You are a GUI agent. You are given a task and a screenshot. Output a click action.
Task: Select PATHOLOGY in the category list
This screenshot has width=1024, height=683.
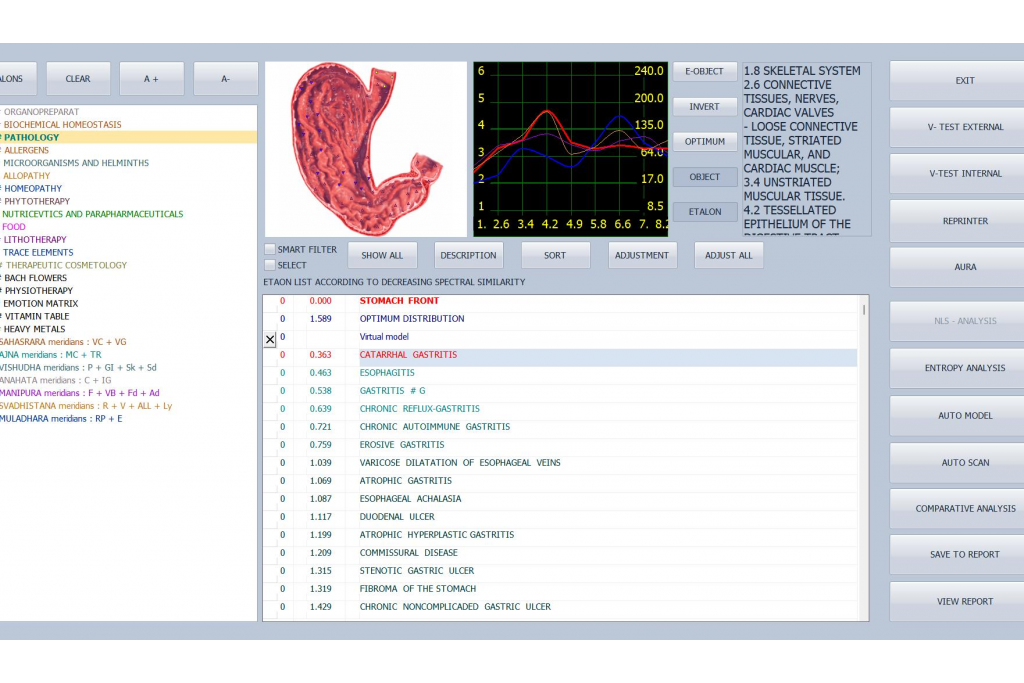(32, 137)
